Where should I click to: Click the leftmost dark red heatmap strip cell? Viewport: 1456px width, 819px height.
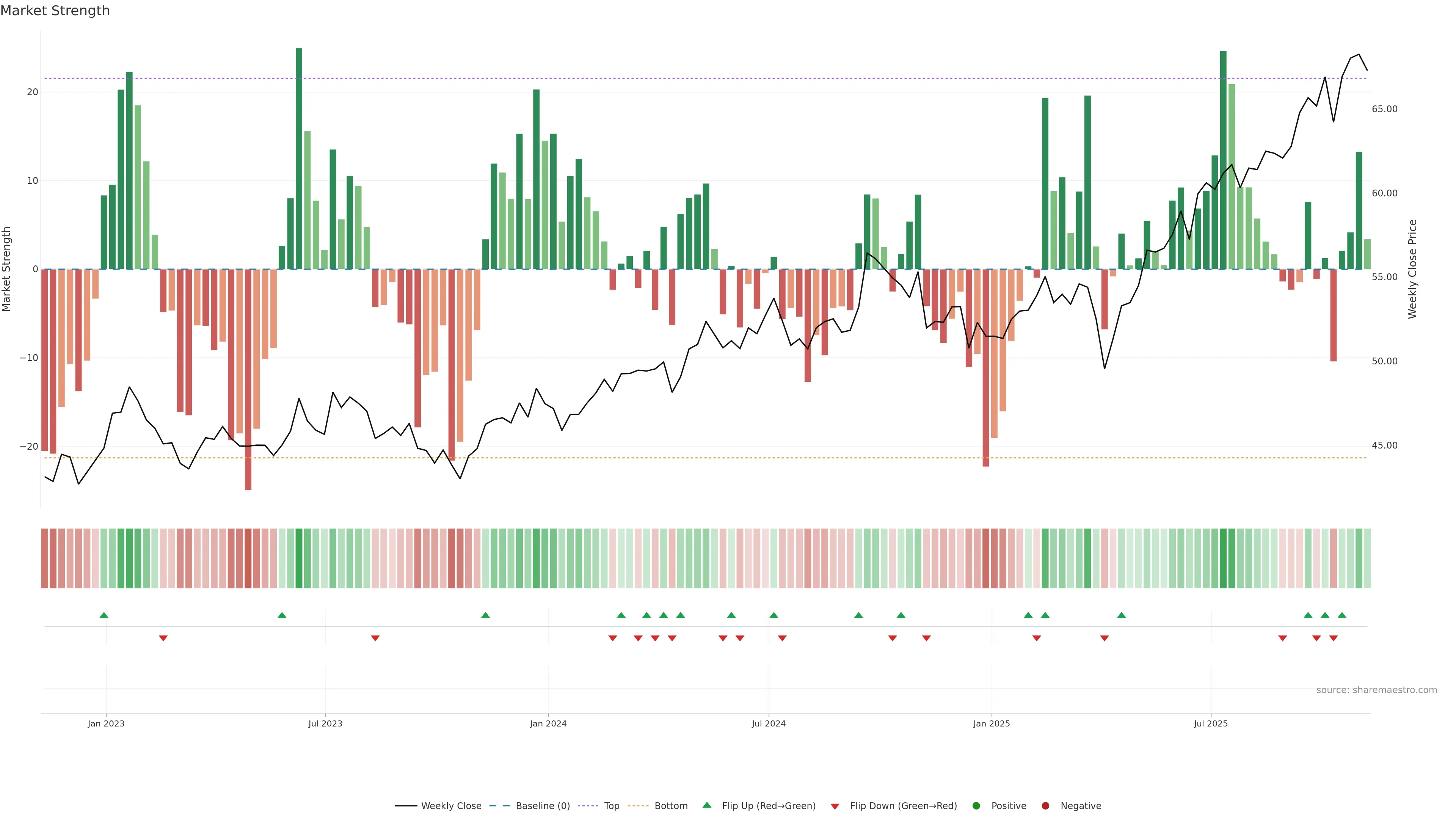pyautogui.click(x=45, y=558)
